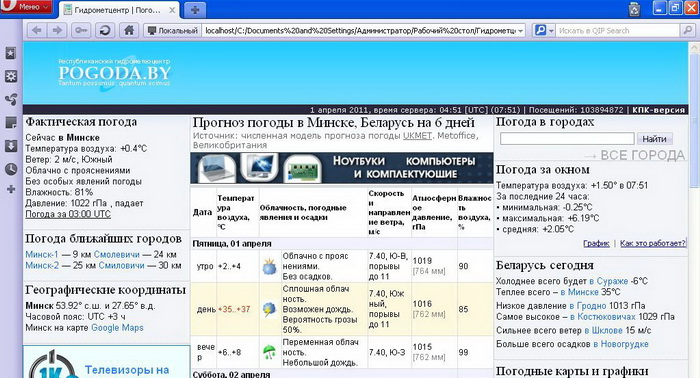Viewport: 700px width, 378px height.
Task: Open the в Гродно link
Action: (588, 306)
